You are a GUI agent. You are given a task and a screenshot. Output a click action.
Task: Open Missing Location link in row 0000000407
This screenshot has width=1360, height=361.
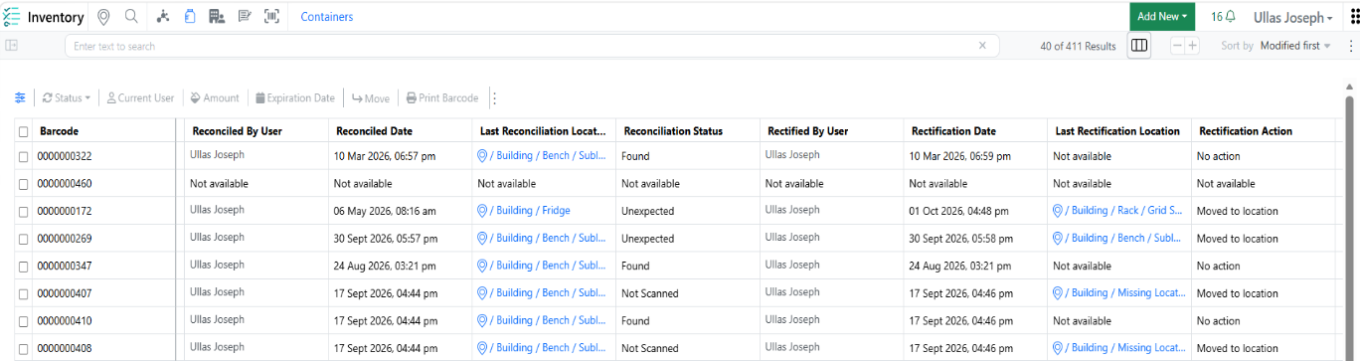(1119, 293)
